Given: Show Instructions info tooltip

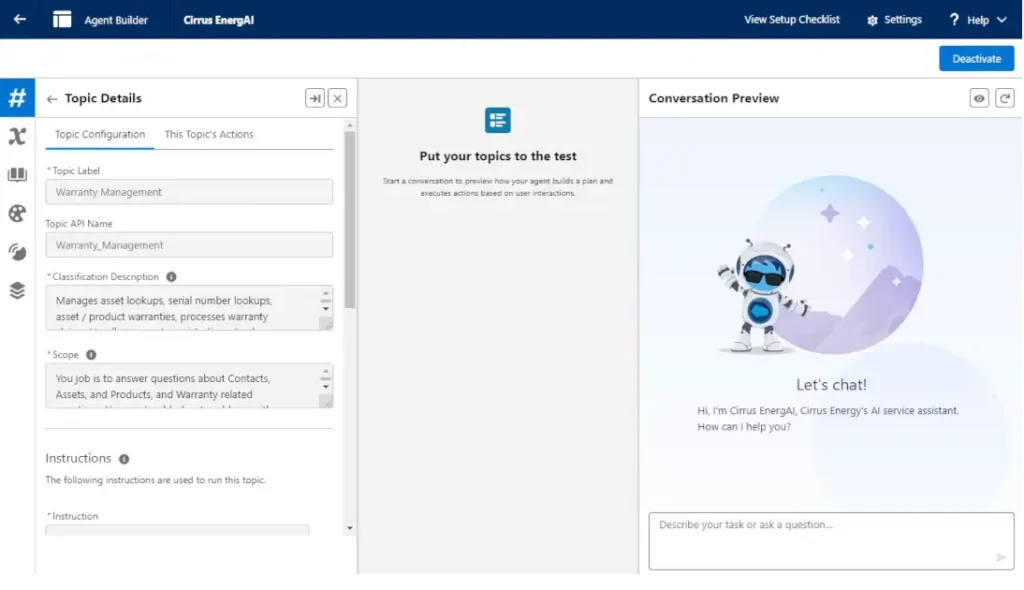Looking at the screenshot, I should 124,459.
